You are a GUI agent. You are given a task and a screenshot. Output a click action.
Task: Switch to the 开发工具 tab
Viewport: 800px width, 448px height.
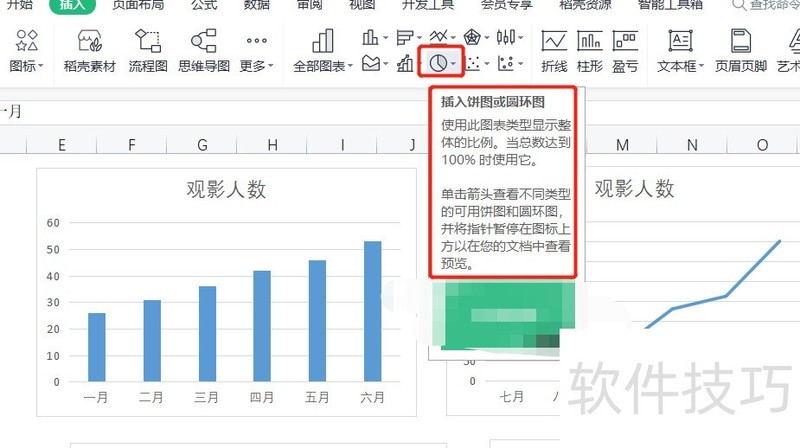(428, 5)
